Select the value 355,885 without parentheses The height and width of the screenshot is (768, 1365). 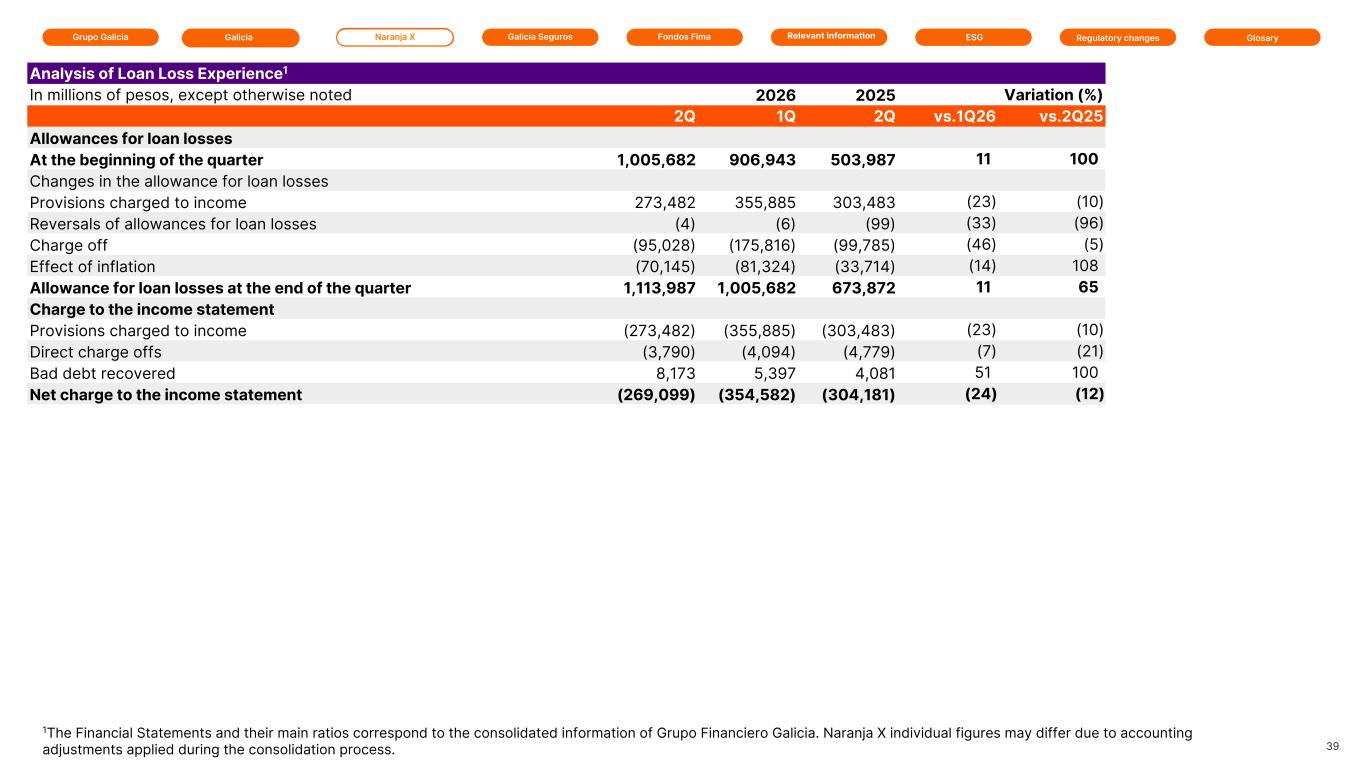tap(765, 202)
